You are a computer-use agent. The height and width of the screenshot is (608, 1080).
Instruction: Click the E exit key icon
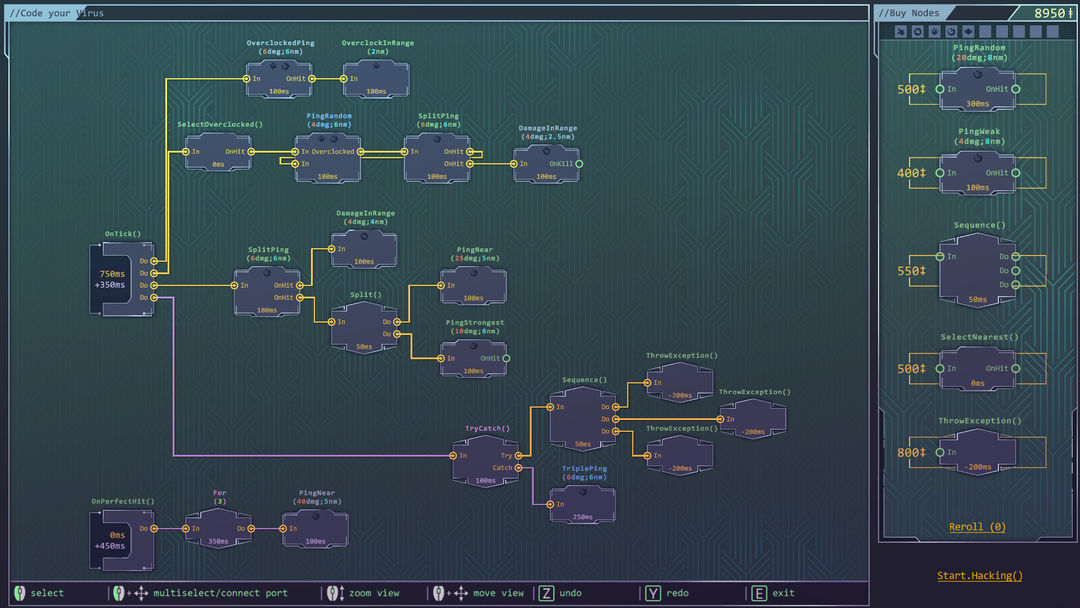[760, 593]
